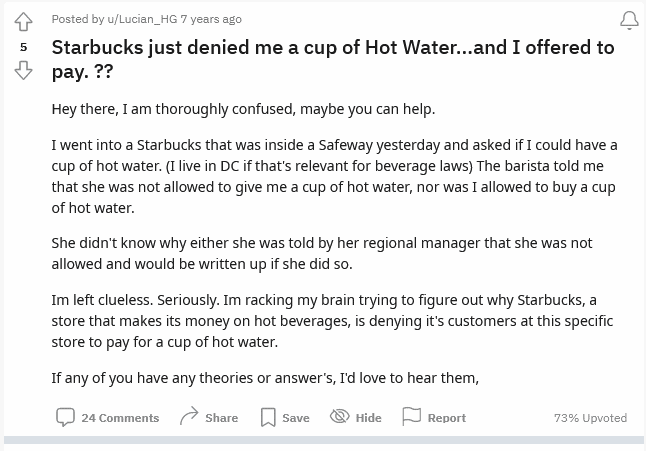Click the bookmark save icon
The image size is (646, 451).
268,417
